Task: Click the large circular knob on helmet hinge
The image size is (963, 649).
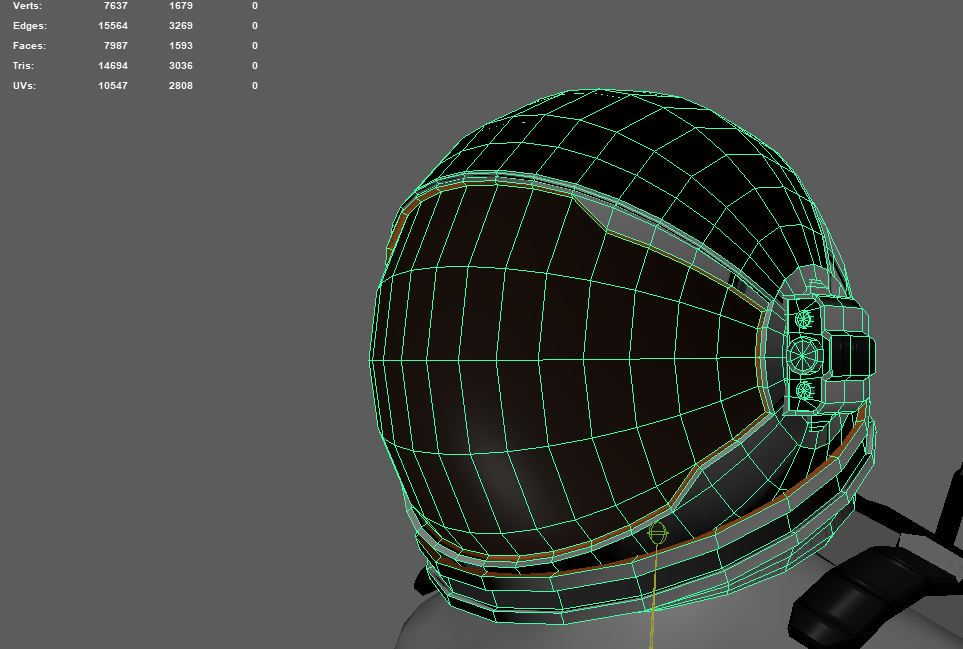Action: tap(804, 356)
